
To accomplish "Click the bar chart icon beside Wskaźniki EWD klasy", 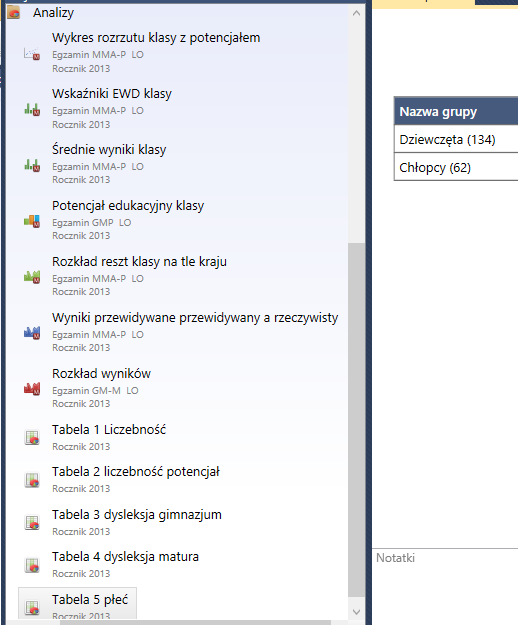I will tap(32, 109).
